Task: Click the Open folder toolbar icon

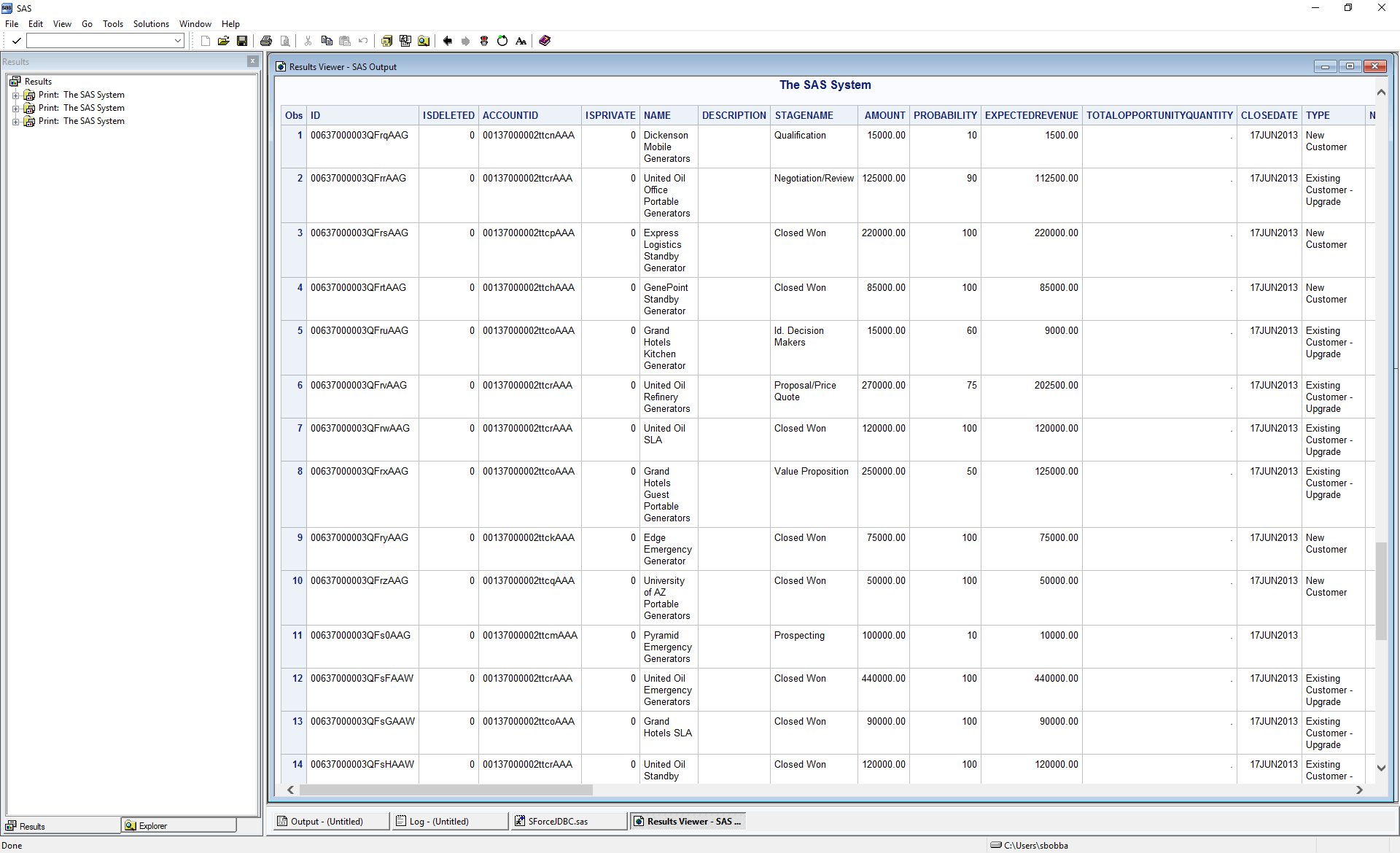Action: click(223, 41)
